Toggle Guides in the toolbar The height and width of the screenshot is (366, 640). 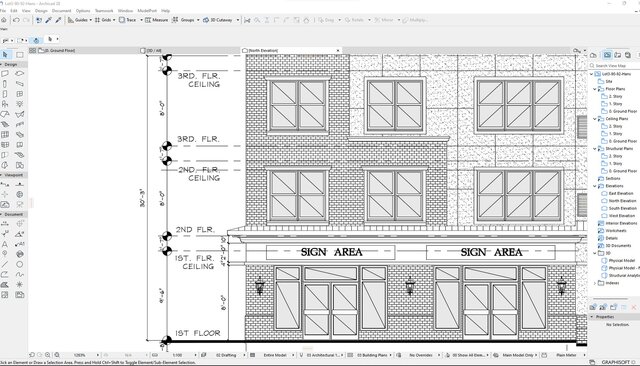click(x=78, y=20)
